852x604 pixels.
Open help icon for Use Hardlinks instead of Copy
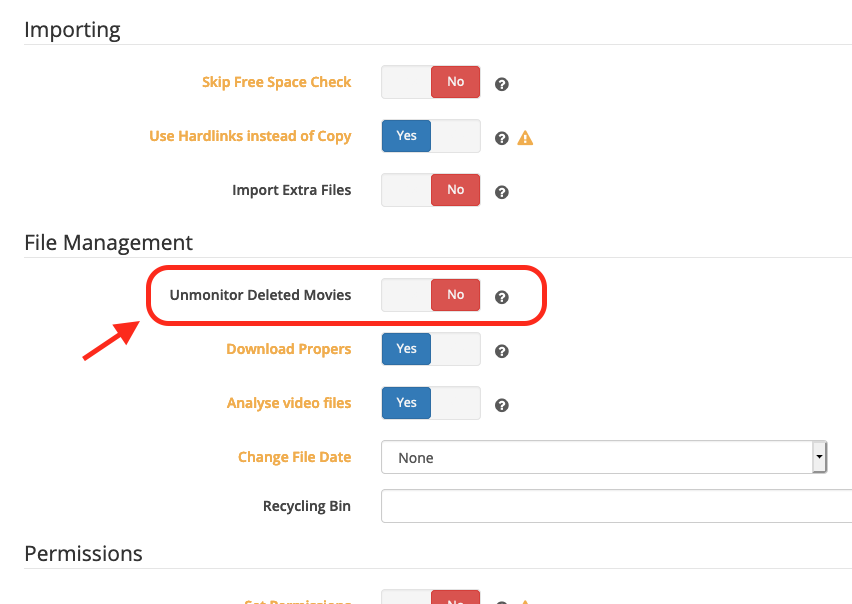coord(502,139)
